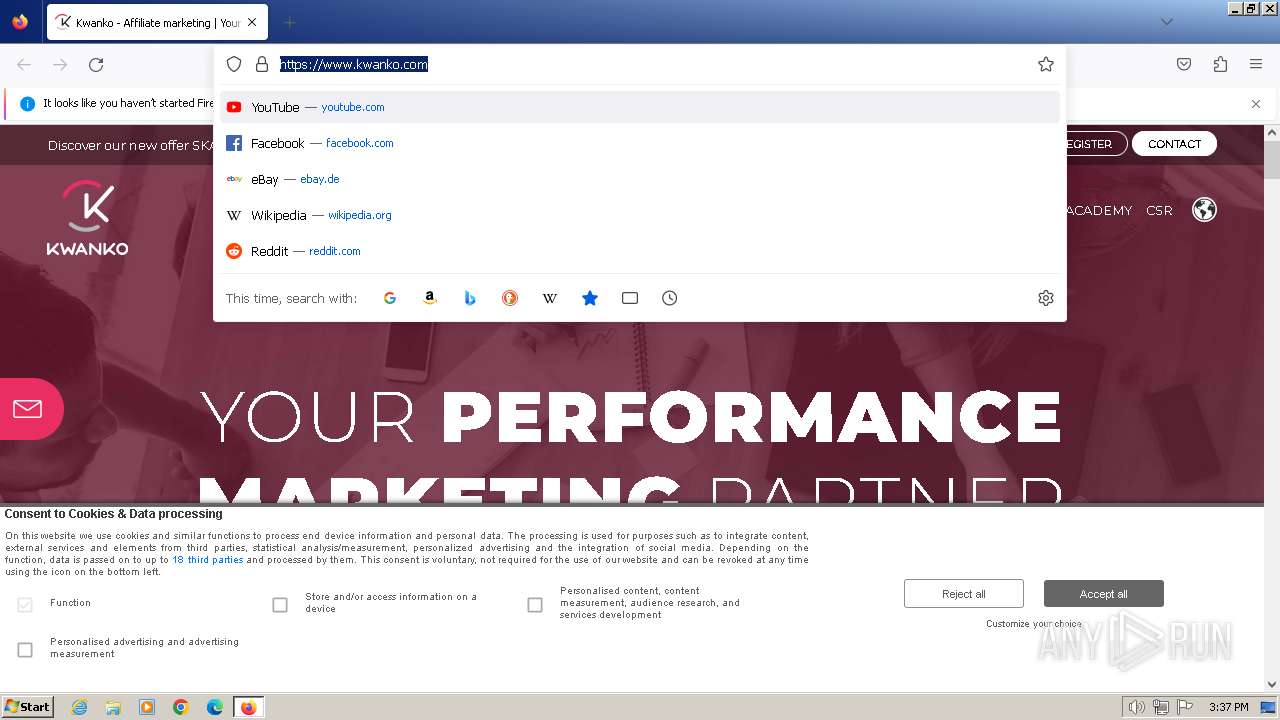This screenshot has height=720, width=1280.
Task: Search this time with Google
Action: (x=390, y=298)
